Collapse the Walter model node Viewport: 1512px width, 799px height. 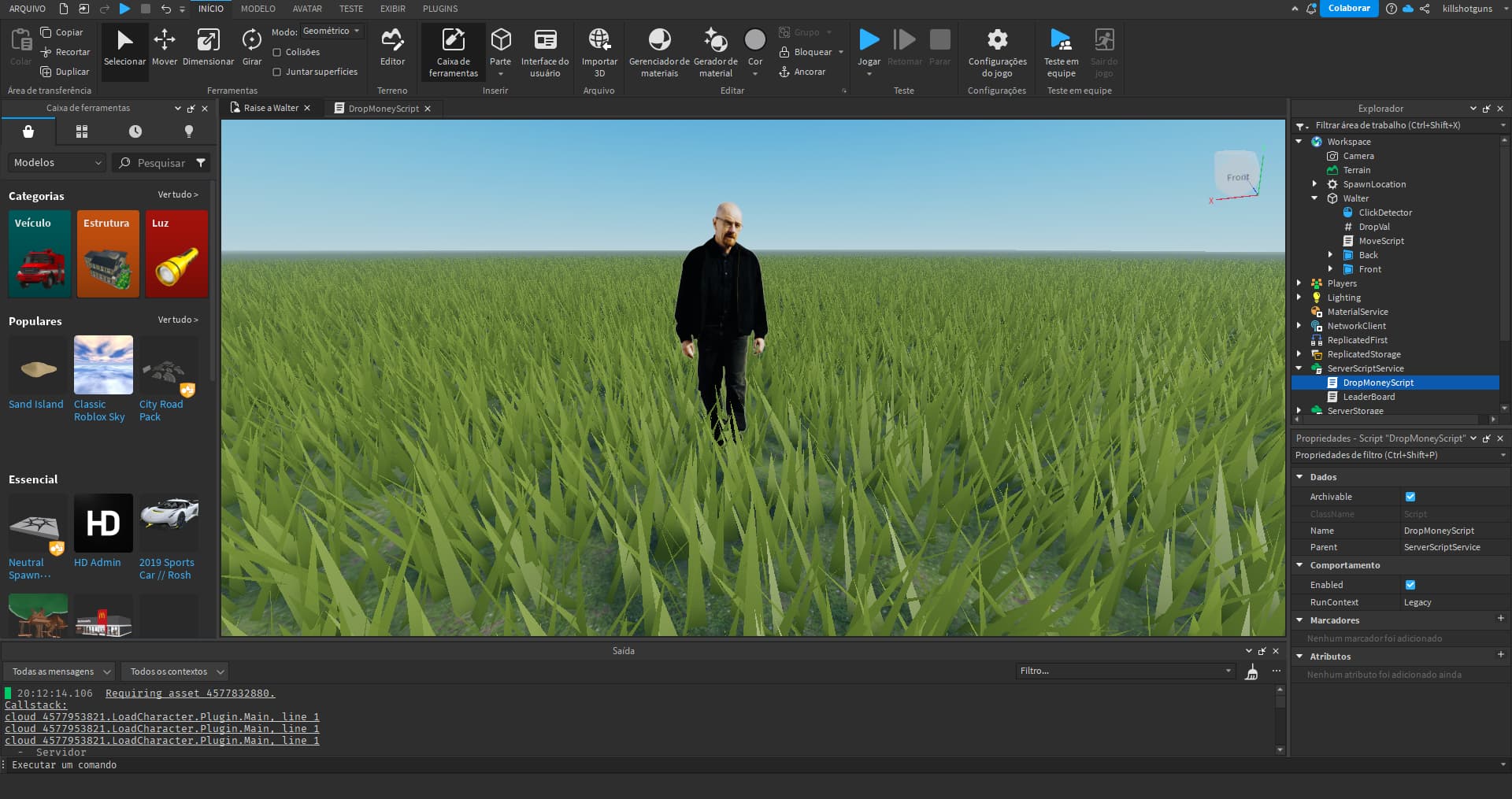click(1314, 198)
